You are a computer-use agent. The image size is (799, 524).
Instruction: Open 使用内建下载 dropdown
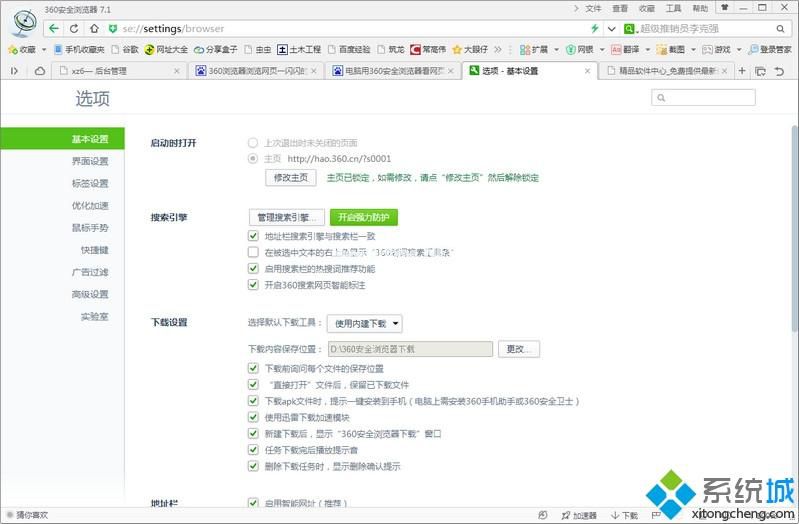(x=365, y=323)
